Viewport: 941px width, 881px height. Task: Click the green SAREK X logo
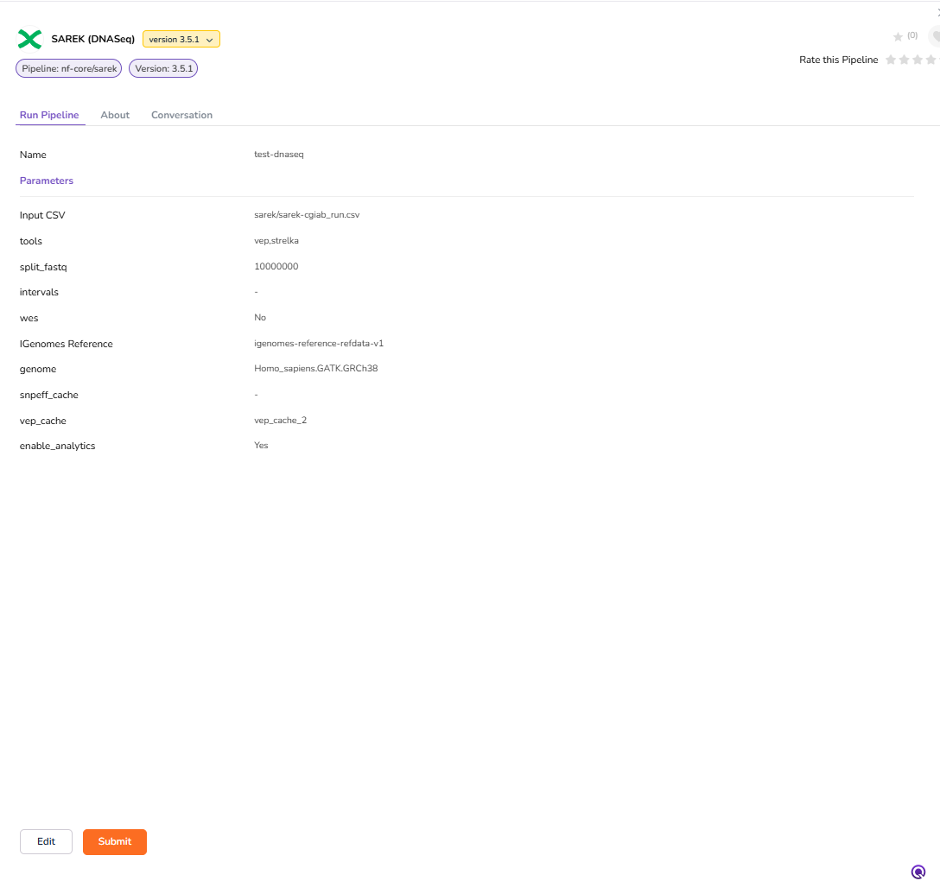[29, 38]
